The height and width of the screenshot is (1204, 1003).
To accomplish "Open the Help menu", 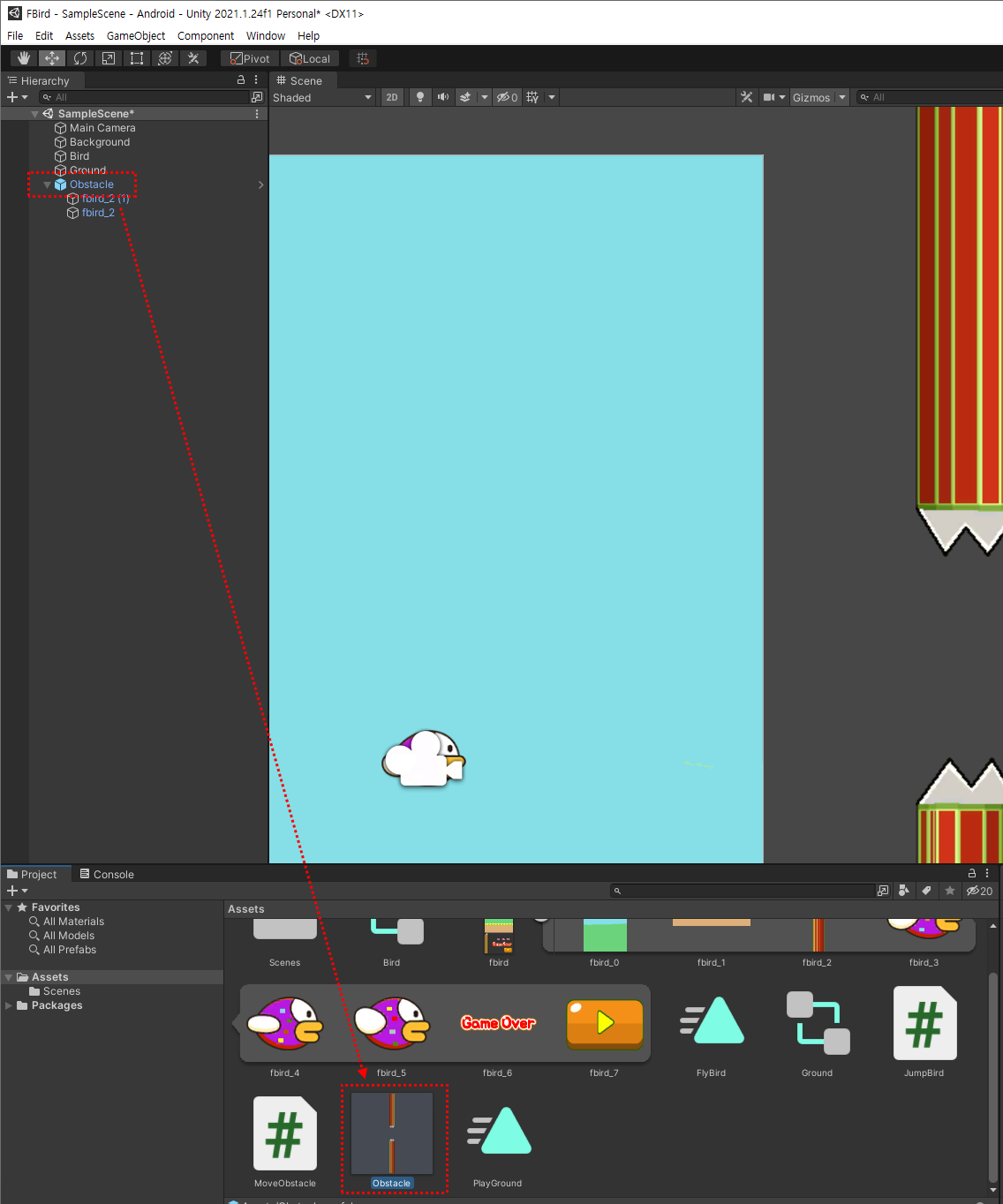I will [x=308, y=35].
